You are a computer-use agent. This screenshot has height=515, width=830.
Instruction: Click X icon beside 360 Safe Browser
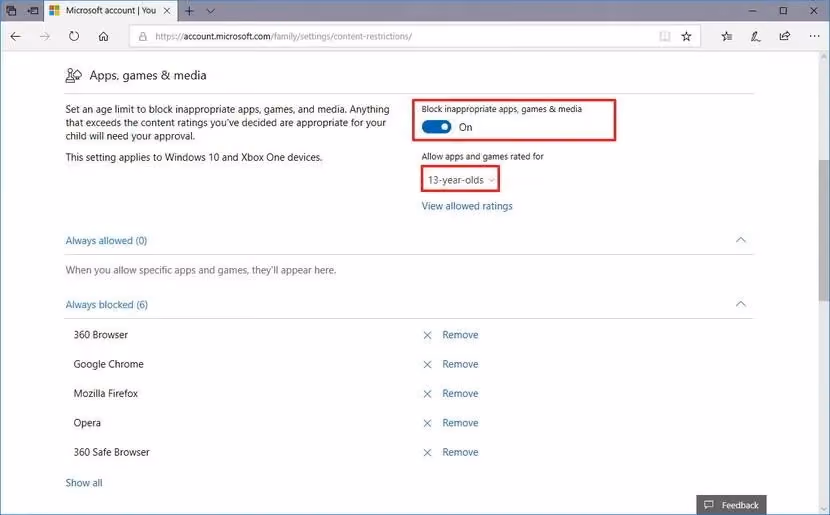tap(427, 453)
